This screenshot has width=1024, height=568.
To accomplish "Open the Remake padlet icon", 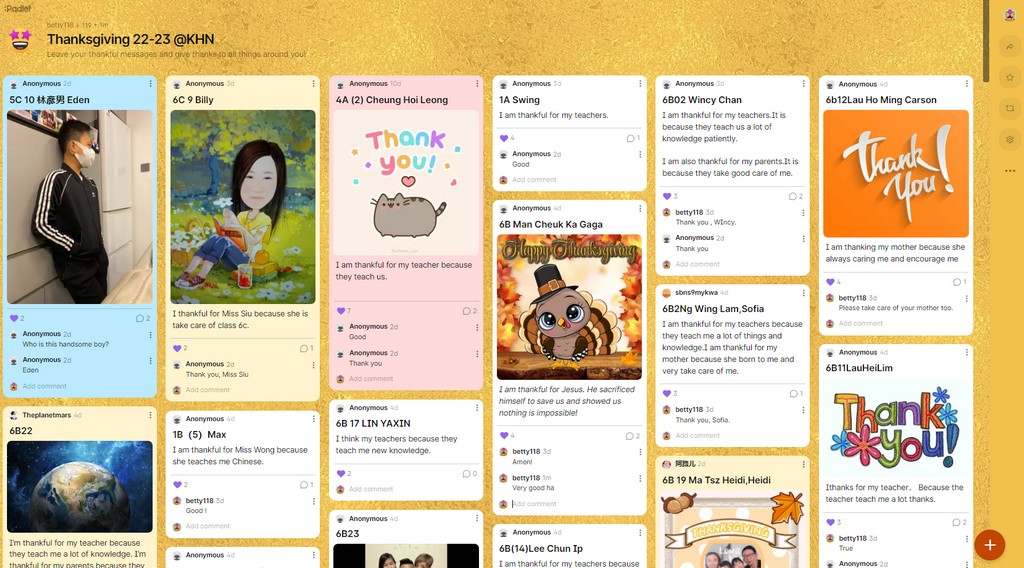I will pyautogui.click(x=1010, y=108).
